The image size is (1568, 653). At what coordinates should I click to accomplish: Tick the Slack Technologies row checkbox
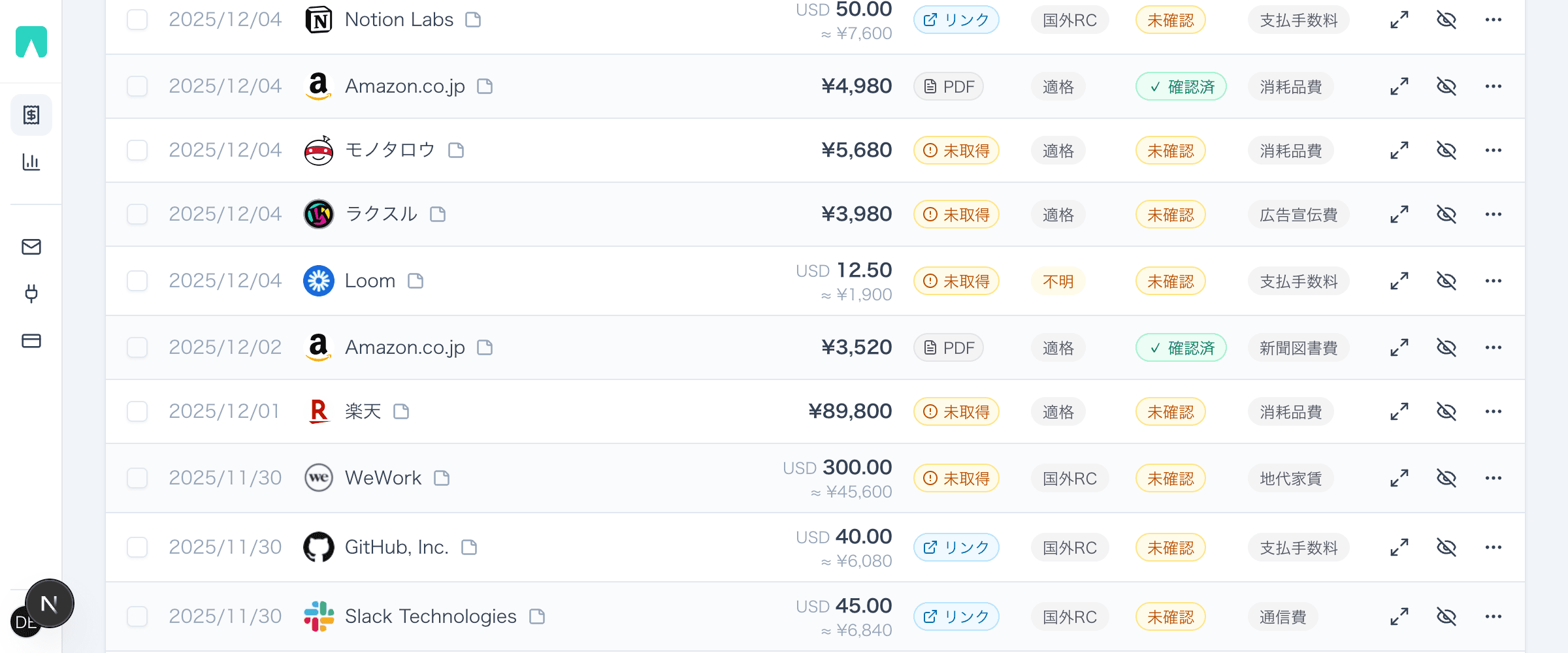point(137,616)
